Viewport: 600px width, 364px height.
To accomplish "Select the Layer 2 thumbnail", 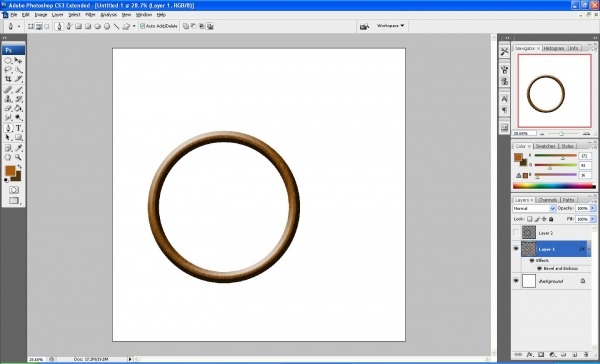I will pyautogui.click(x=529, y=232).
